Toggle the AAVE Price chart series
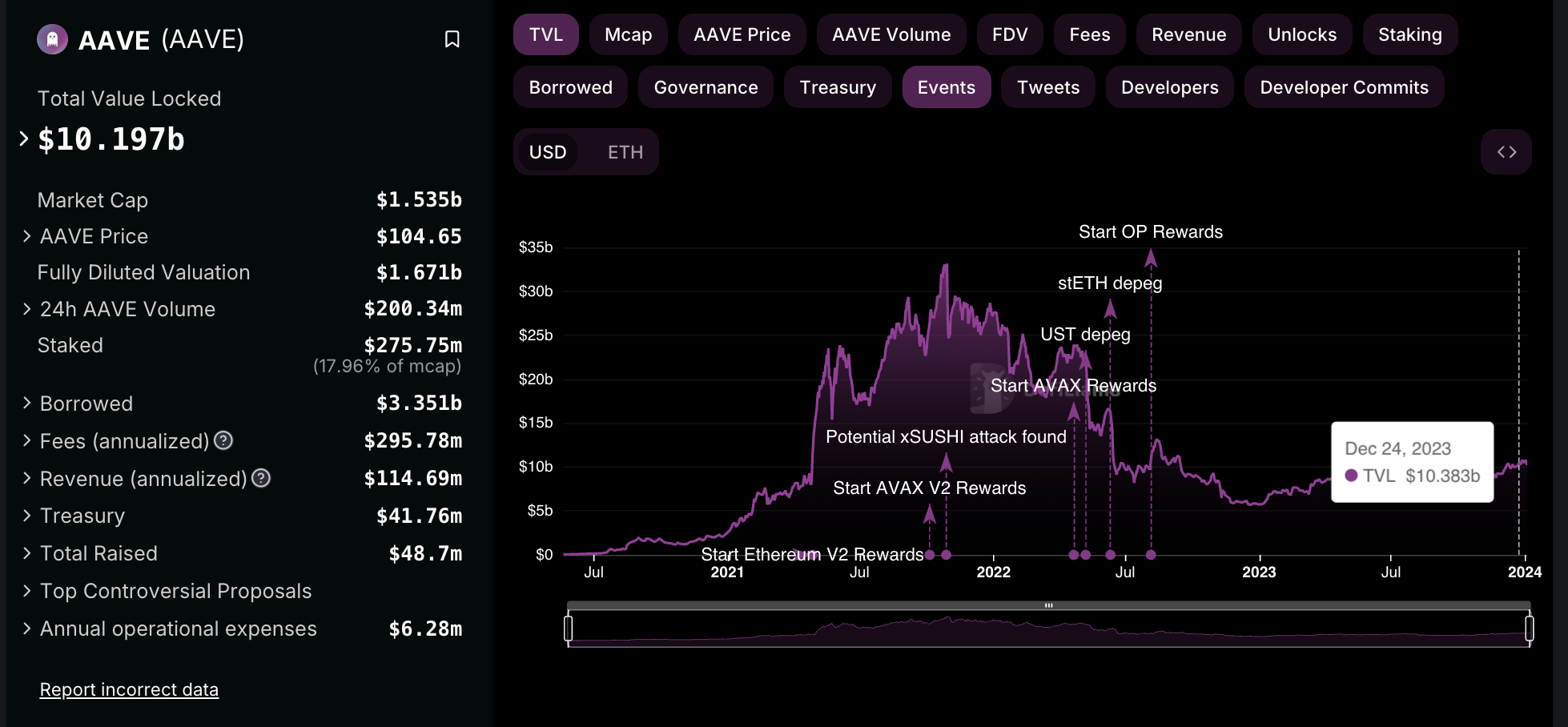 (742, 34)
